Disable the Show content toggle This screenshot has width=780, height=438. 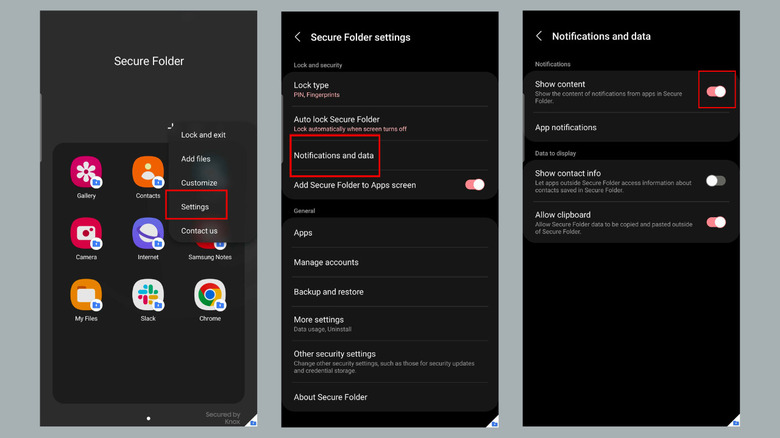pos(716,91)
